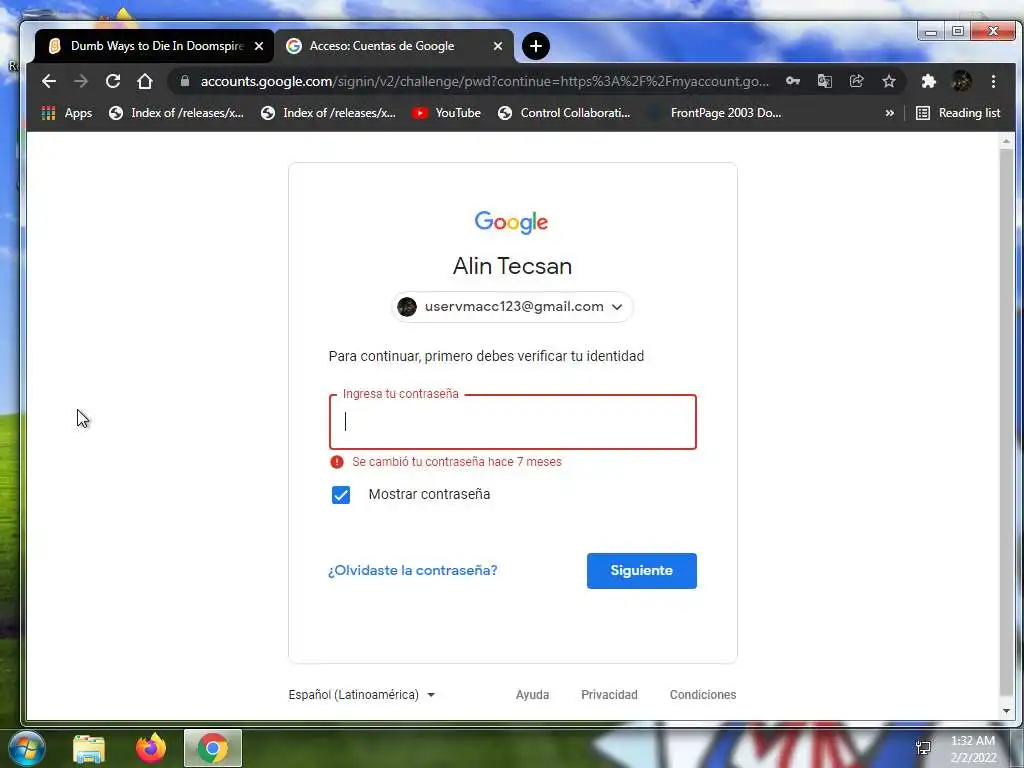The height and width of the screenshot is (768, 1024).
Task: Click the lock icon in address bar
Action: point(185,81)
